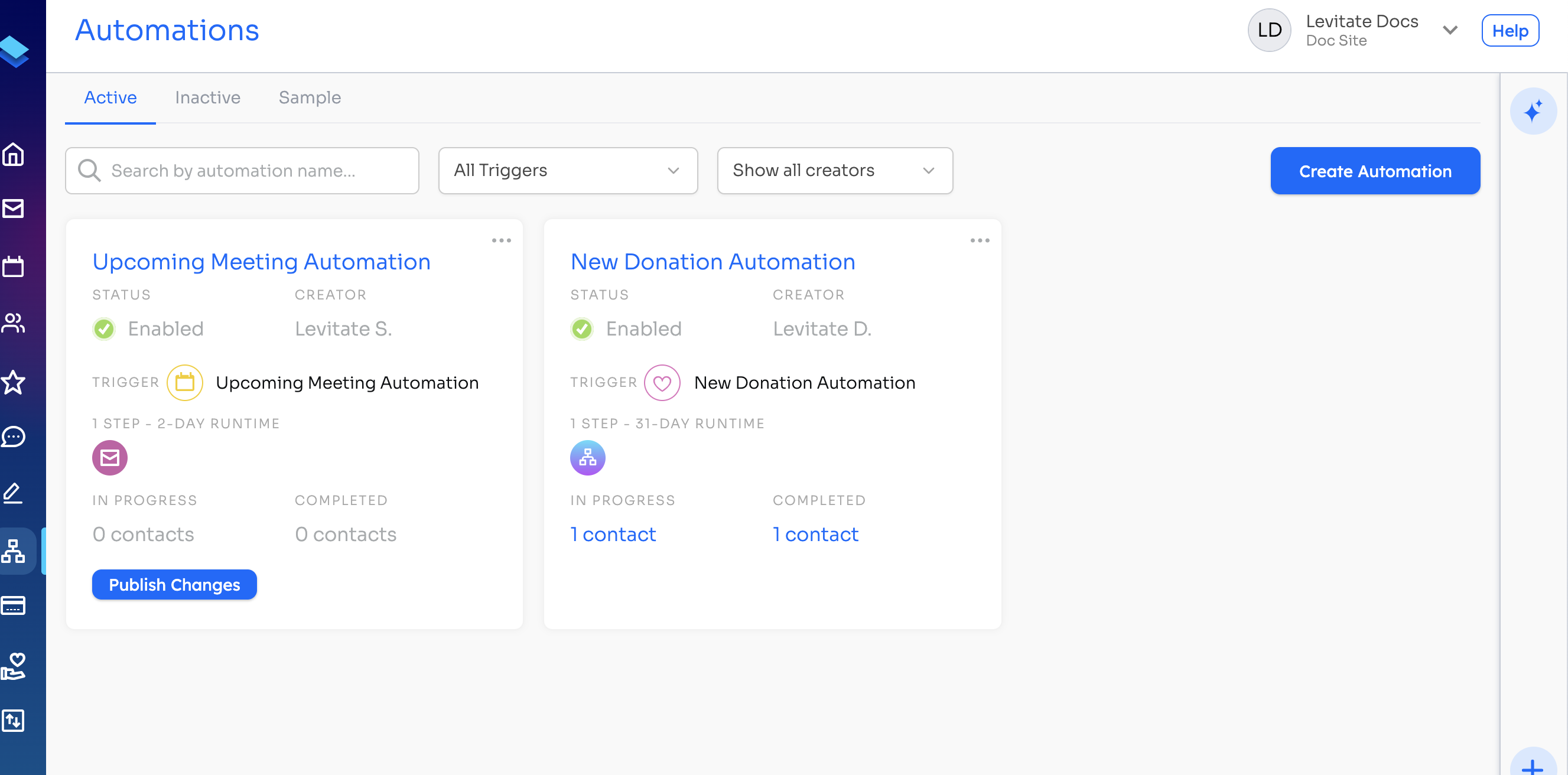Click the Levitate logo in sidebar
1568x775 pixels.
click(15, 52)
